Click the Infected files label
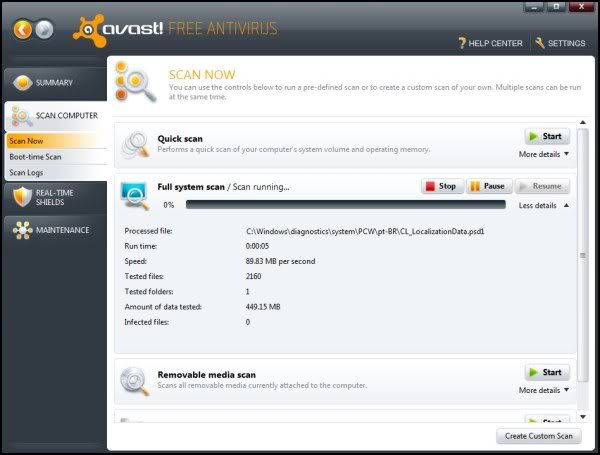The height and width of the screenshot is (455, 600). [x=147, y=322]
